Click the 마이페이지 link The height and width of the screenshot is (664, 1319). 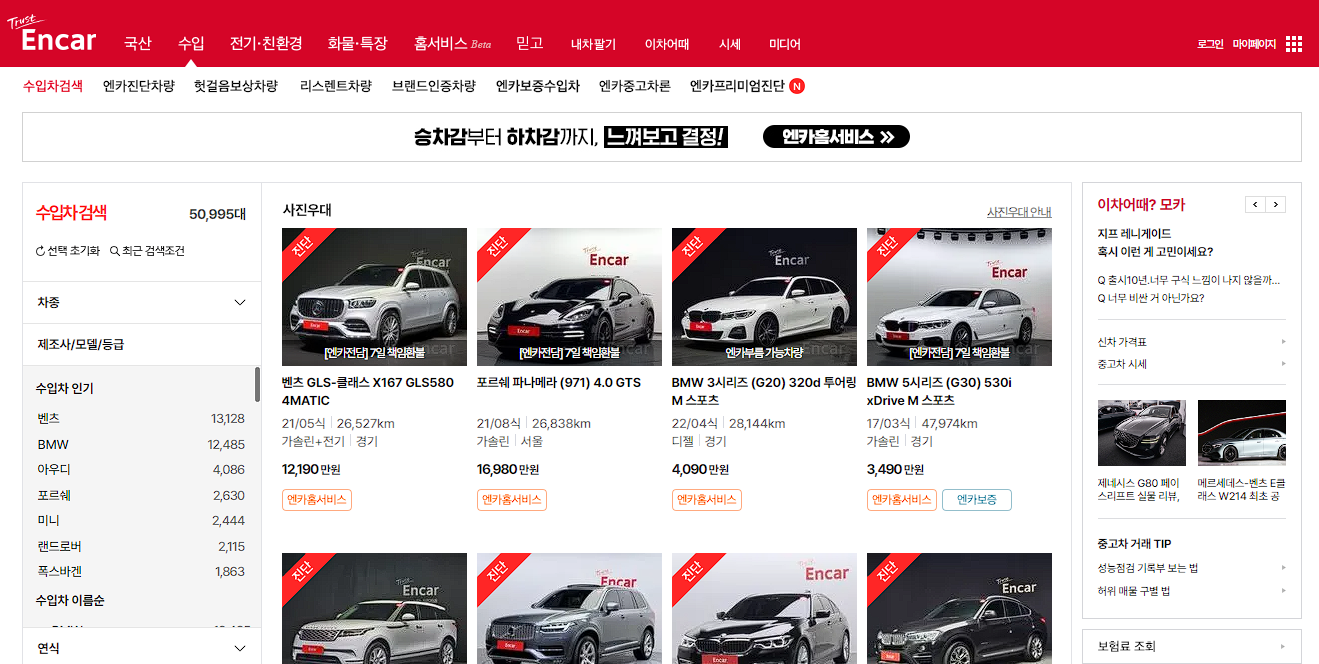click(1254, 44)
